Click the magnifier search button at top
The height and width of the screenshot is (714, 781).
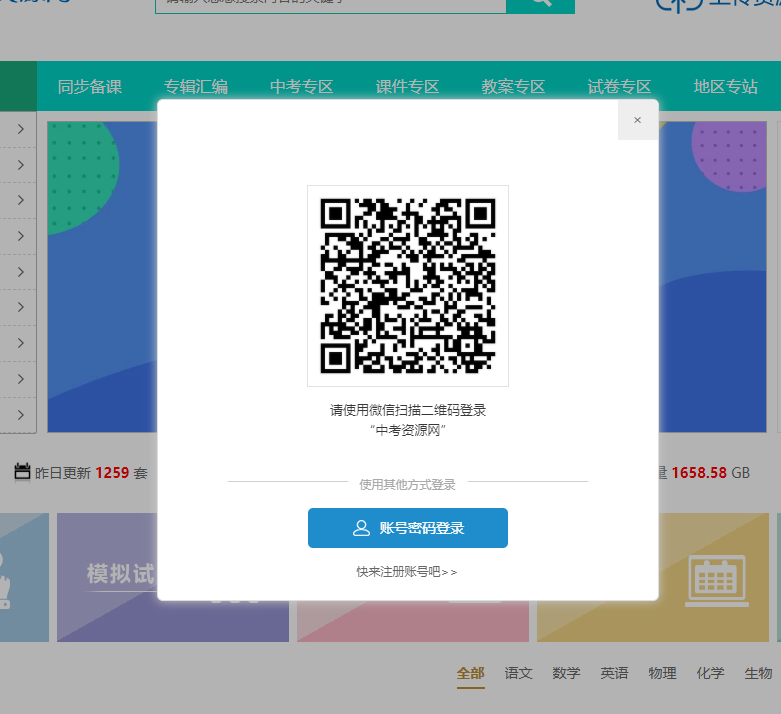point(540,4)
